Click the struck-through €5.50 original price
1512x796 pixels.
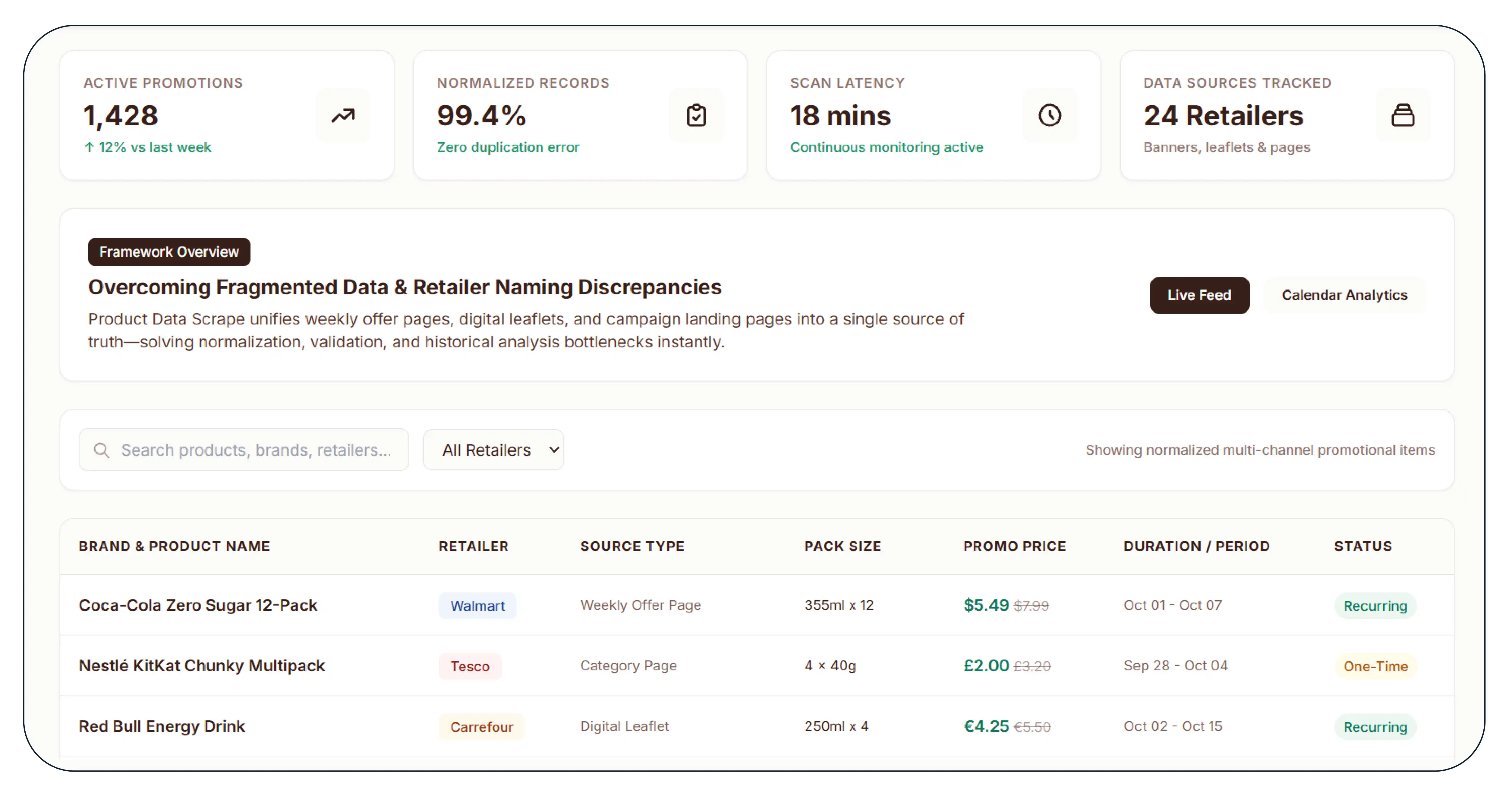click(x=1032, y=727)
